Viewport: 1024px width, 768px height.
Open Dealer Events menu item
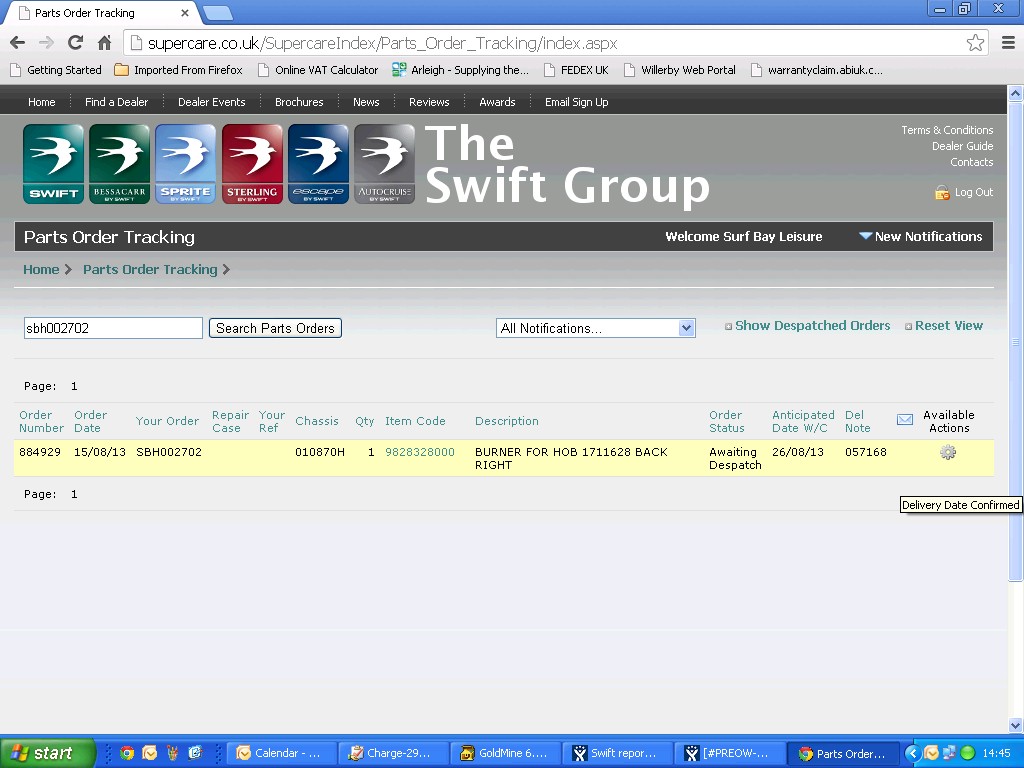click(212, 102)
